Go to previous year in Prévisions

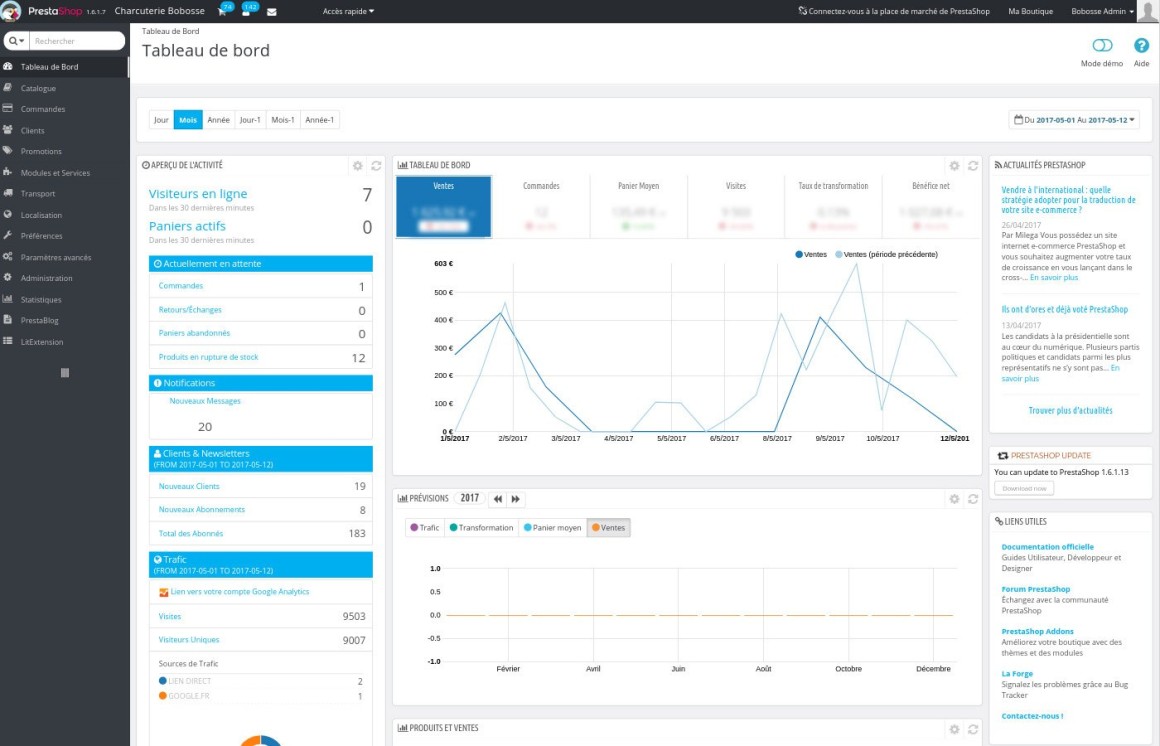click(x=498, y=499)
